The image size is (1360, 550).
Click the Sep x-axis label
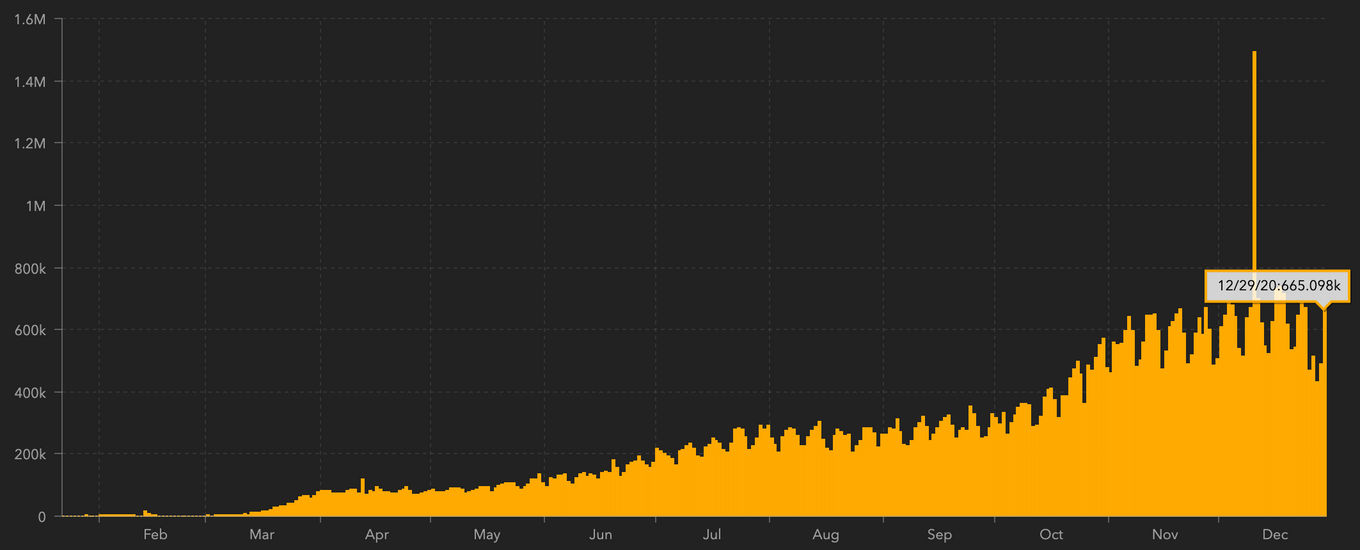point(940,535)
